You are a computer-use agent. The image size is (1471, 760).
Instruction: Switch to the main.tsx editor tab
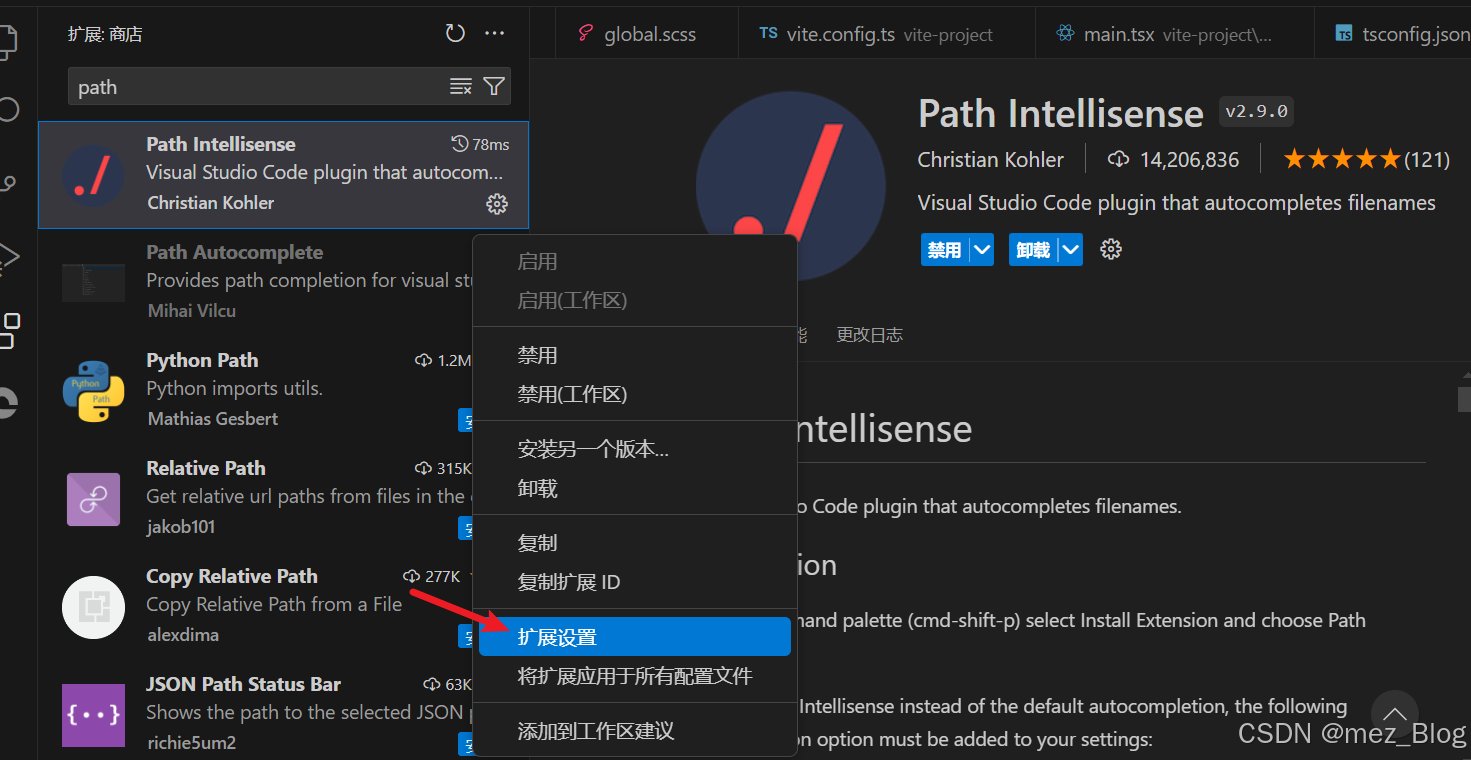1175,34
